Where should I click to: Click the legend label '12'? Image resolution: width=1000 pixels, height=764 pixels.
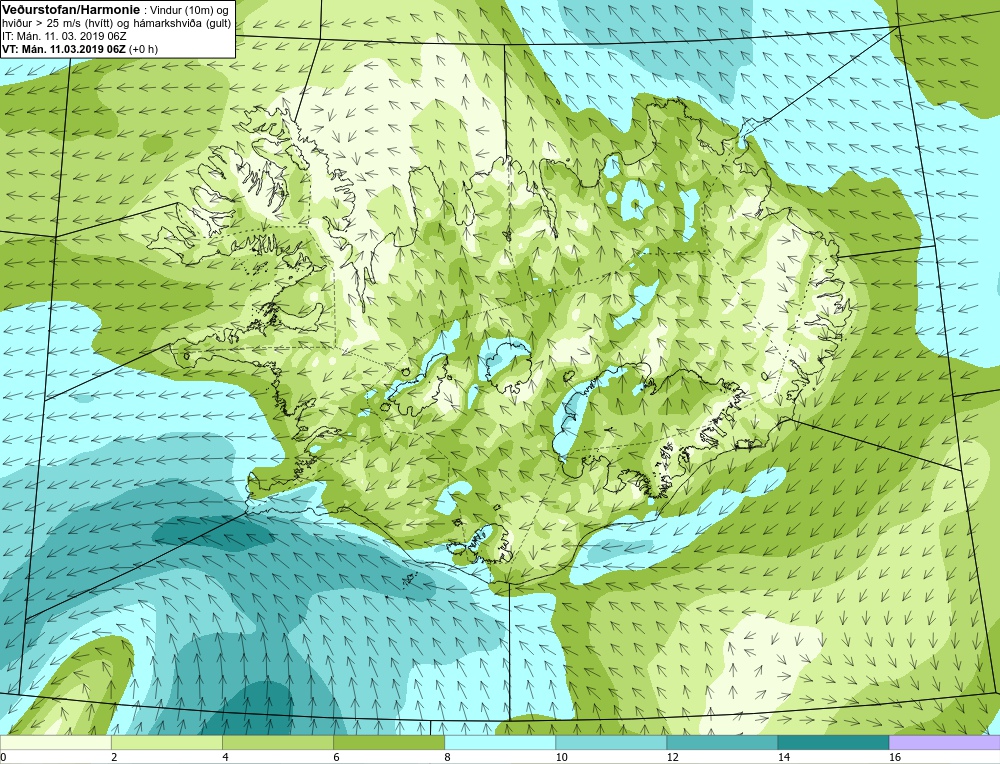tap(672, 757)
